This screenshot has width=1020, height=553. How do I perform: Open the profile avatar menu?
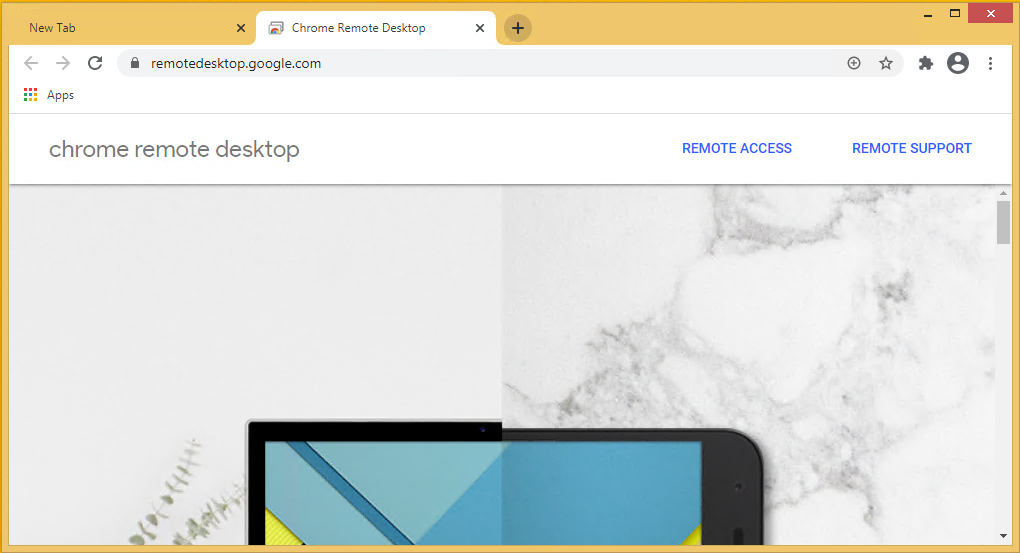click(x=958, y=63)
